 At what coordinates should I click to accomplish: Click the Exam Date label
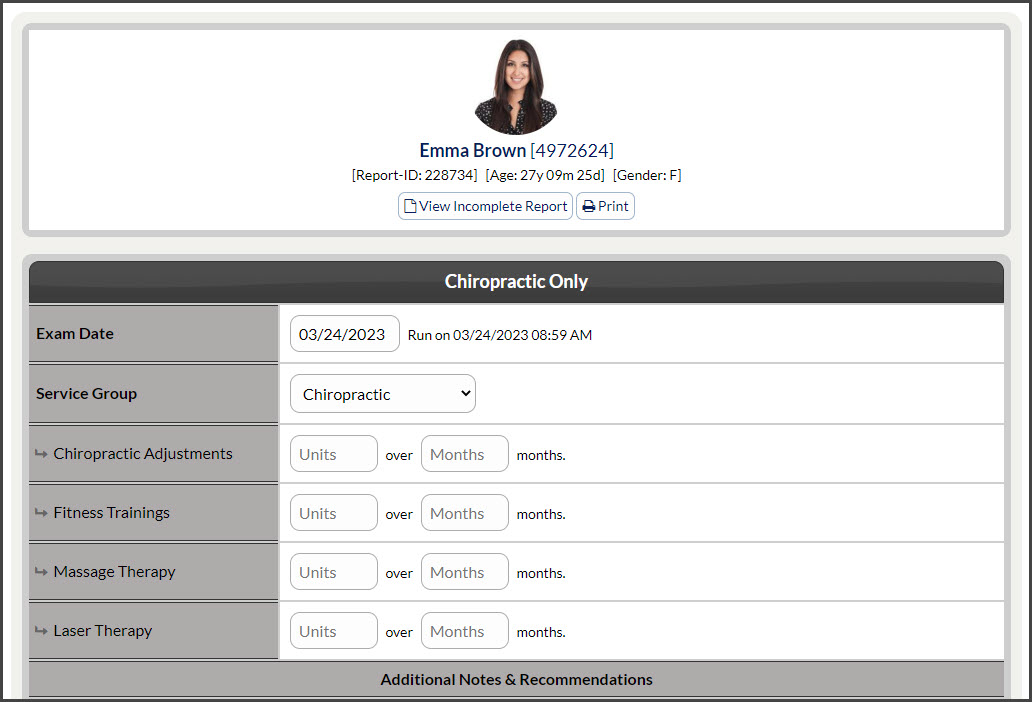pos(75,334)
